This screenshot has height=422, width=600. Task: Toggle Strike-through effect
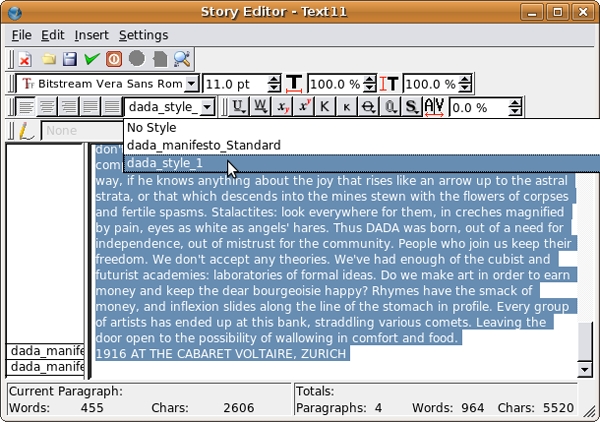(368, 107)
